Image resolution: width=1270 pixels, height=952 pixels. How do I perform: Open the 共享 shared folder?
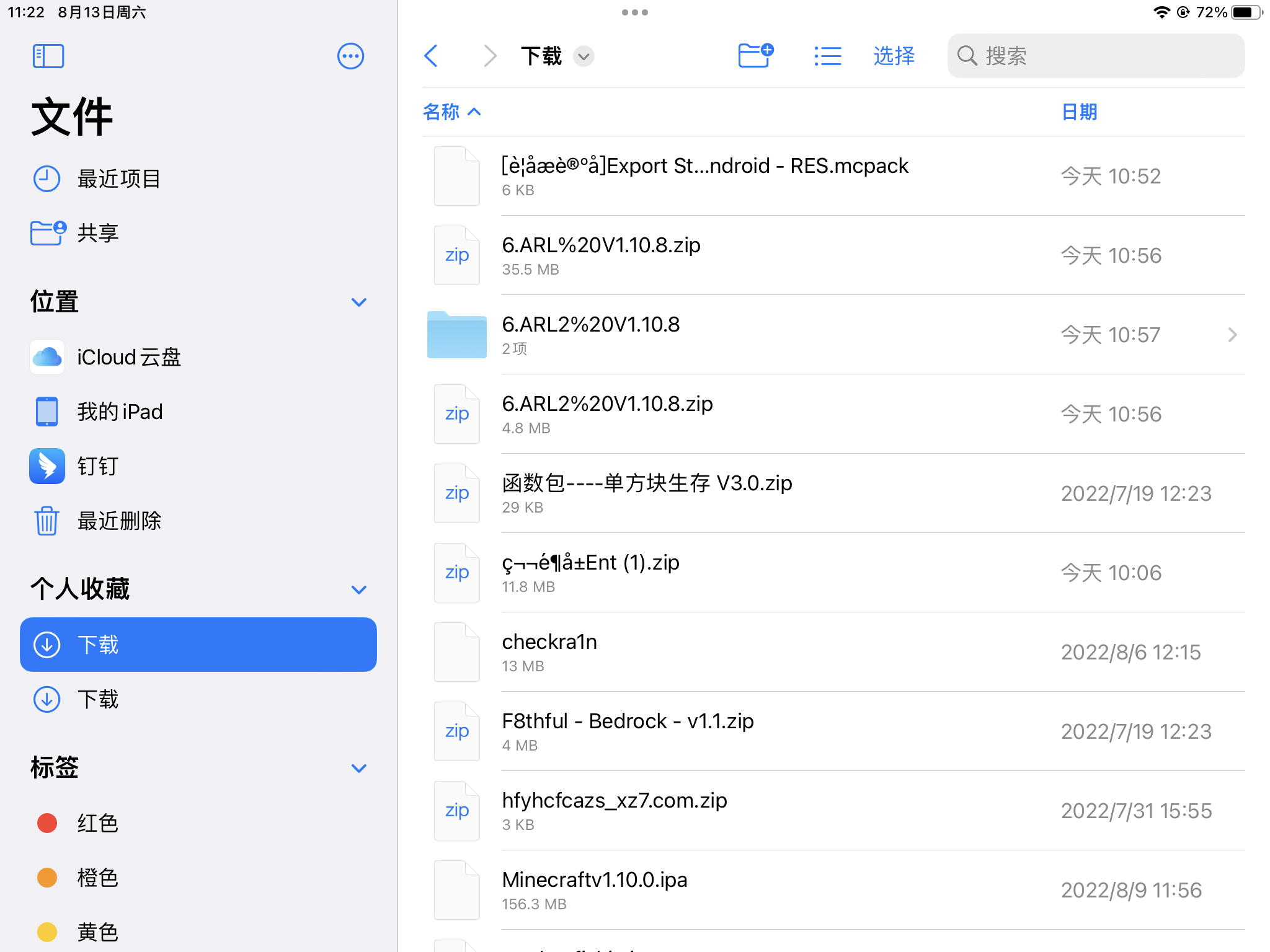(x=198, y=233)
